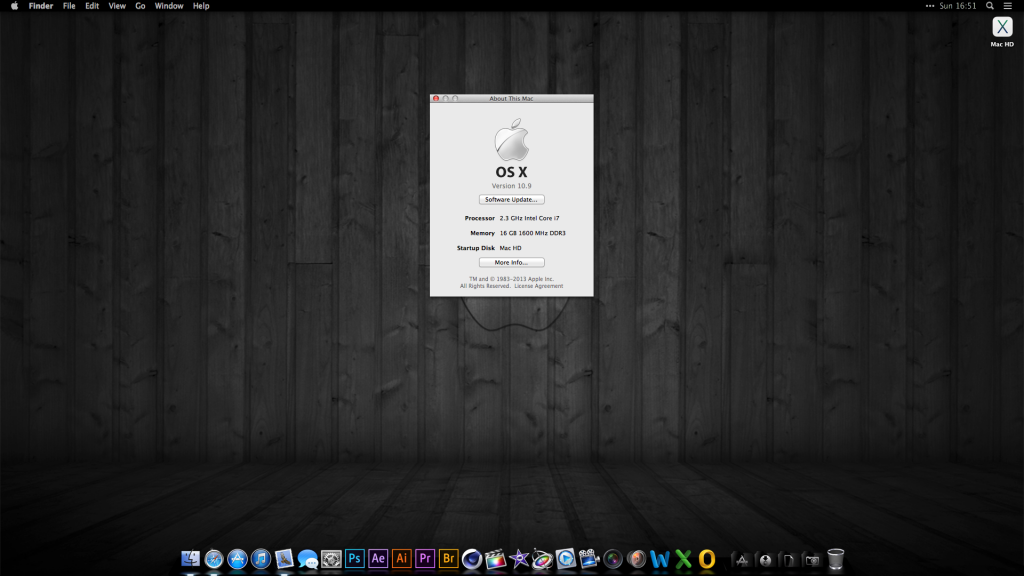The height and width of the screenshot is (576, 1024).
Task: Open the Mac App Store dock icon
Action: point(237,559)
